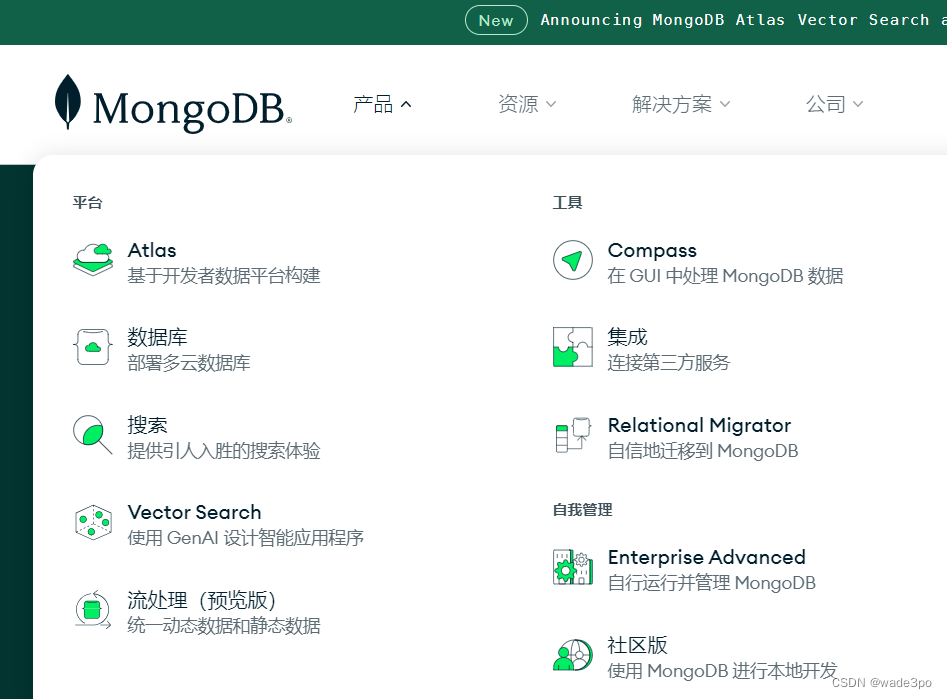Open the 社区版 link

637,645
